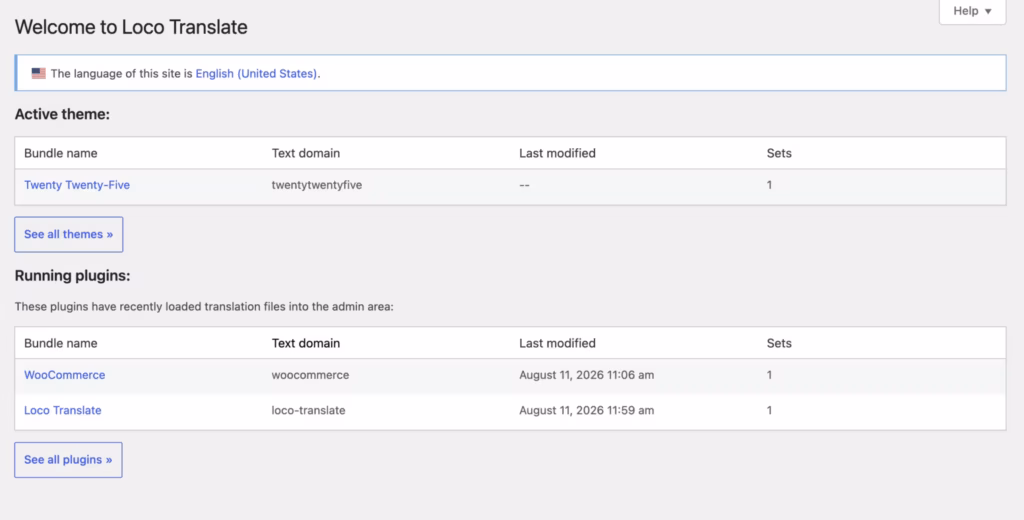Click Last modified header in Running plugins table
This screenshot has height=520, width=1024.
557,344
